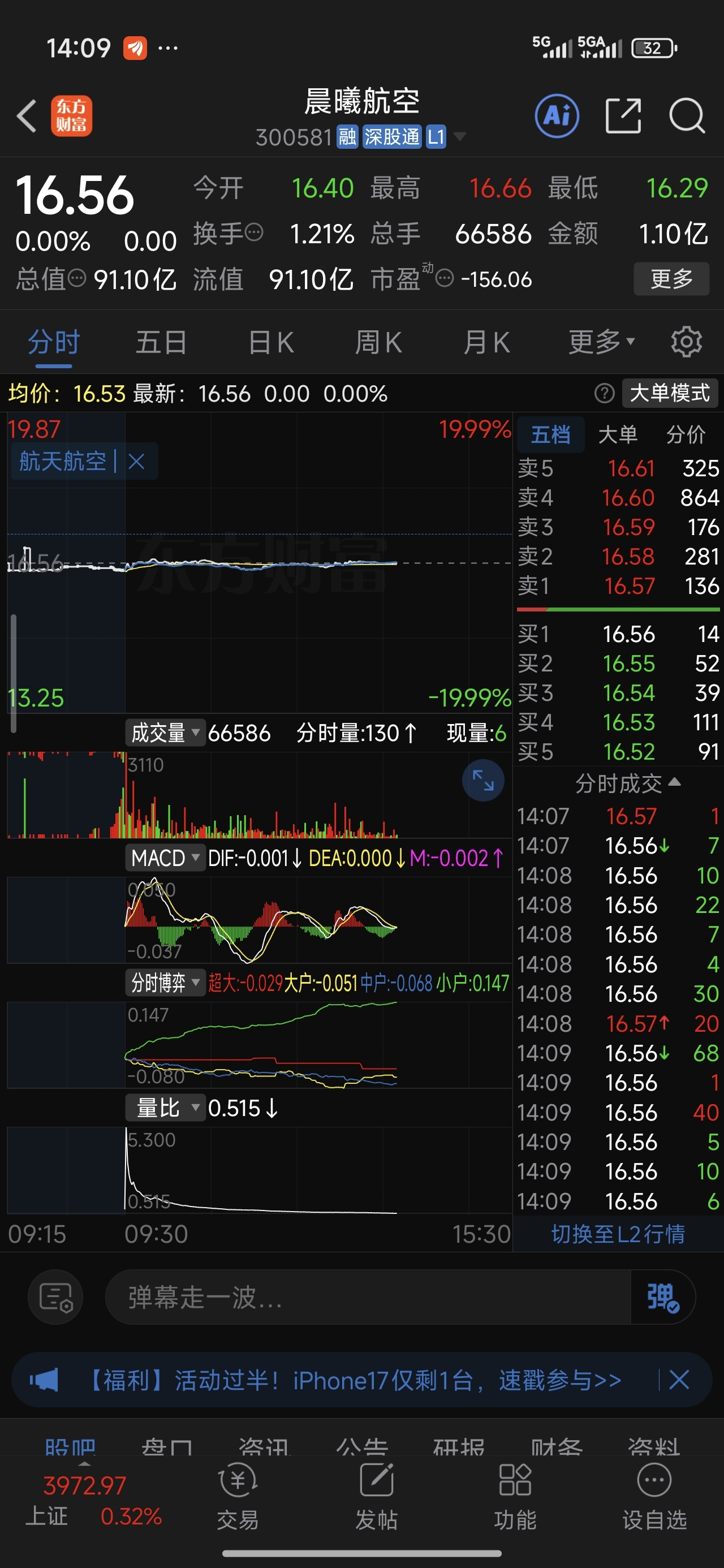Tap the 航天航空 sector tag
724x1568 pixels.
coord(63,462)
